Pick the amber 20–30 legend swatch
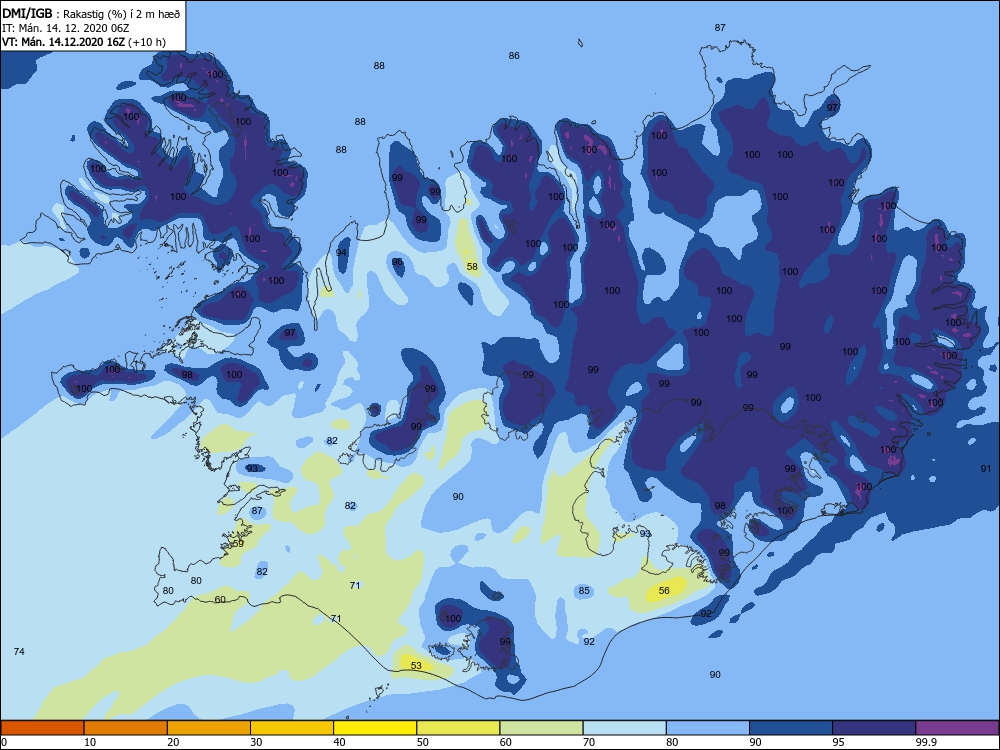1000x750 pixels. point(209,728)
